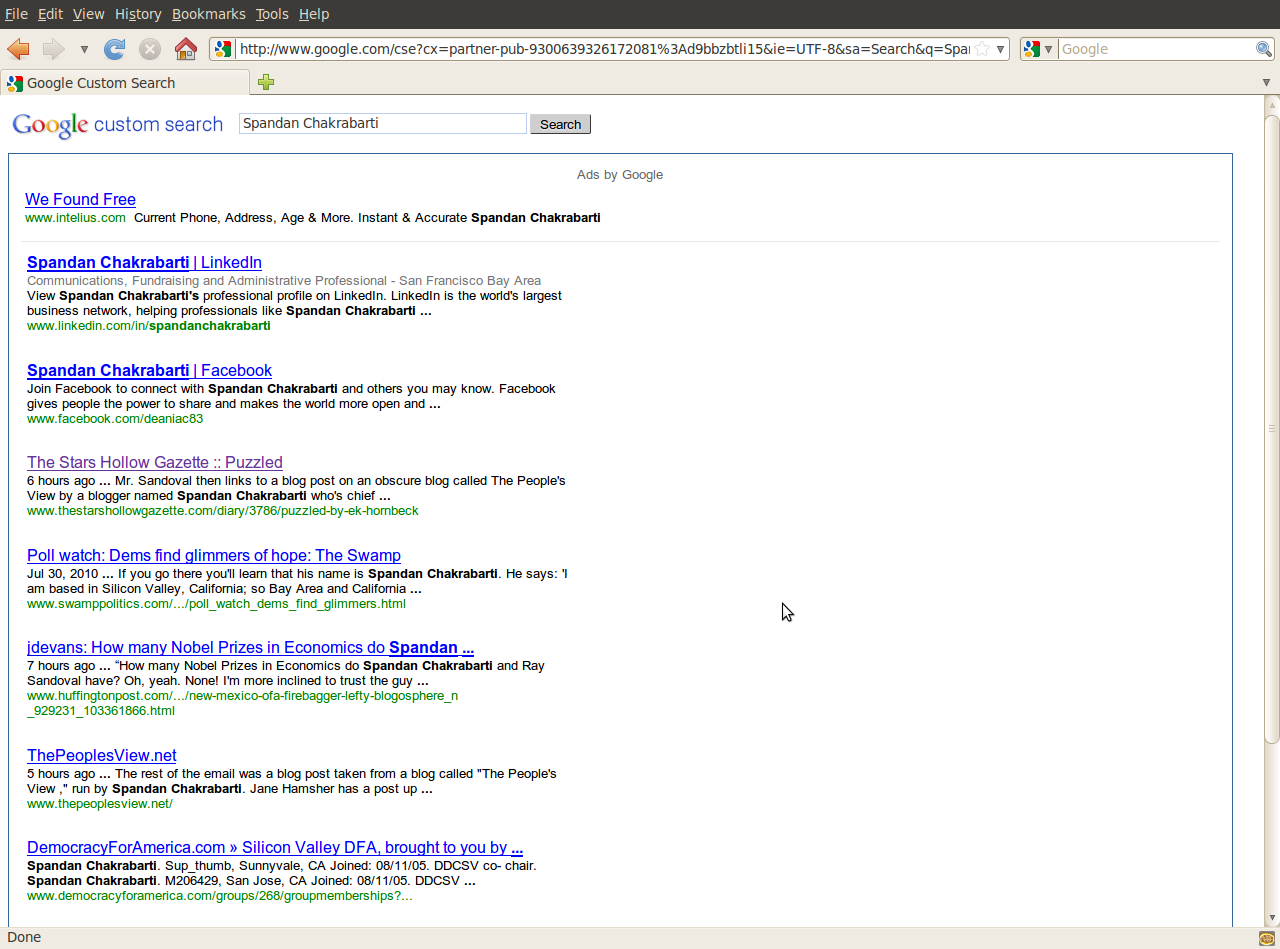Viewport: 1280px width, 949px height.
Task: Click the 'Done' status bar text
Action: (x=24, y=937)
